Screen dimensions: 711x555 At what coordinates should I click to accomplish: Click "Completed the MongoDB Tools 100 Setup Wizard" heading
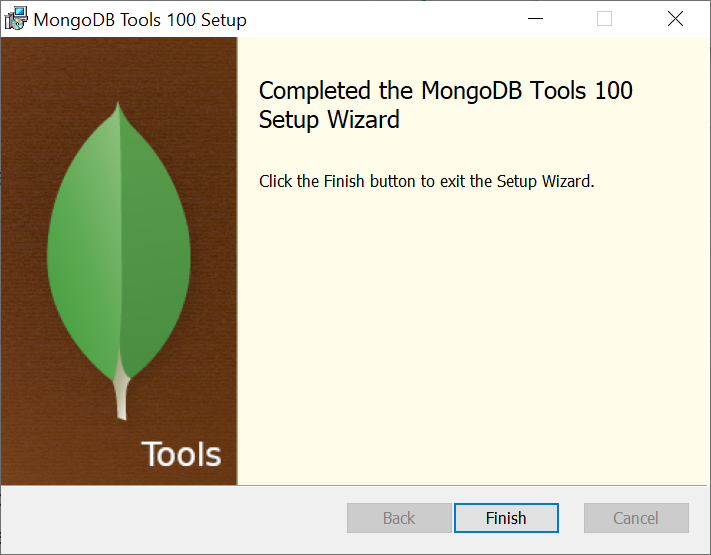(445, 105)
